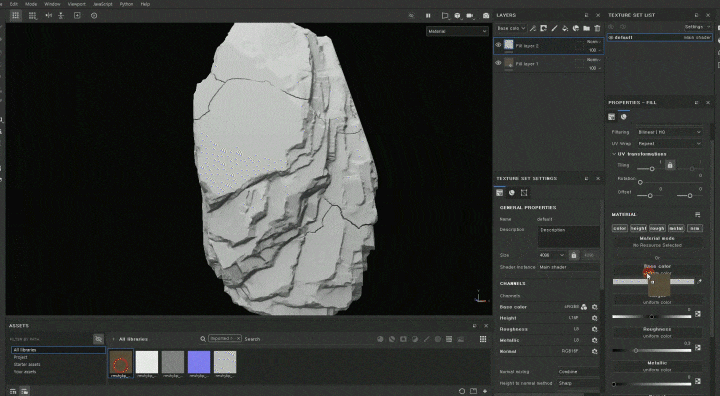The height and width of the screenshot is (396, 720).
Task: Click the Metallic uniform color button
Action: [657, 366]
